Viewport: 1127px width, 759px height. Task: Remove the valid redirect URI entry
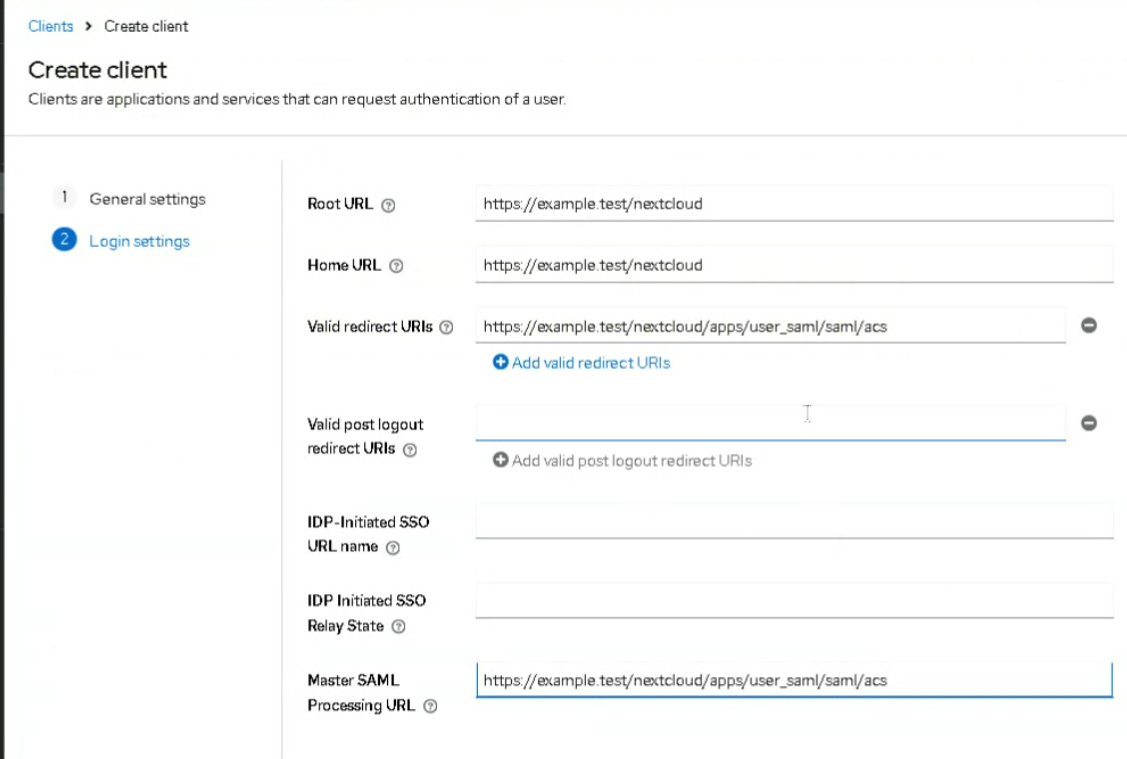click(1089, 325)
